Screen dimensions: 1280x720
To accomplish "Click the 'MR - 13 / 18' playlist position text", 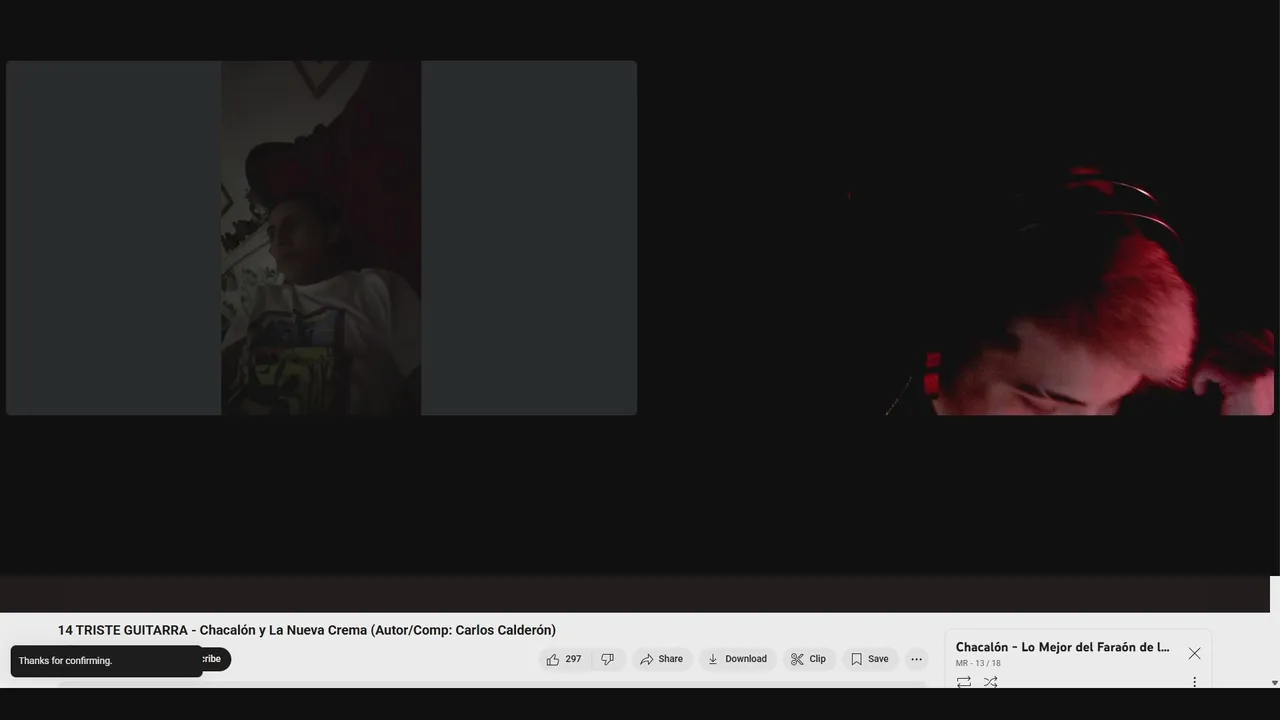I will (x=978, y=663).
